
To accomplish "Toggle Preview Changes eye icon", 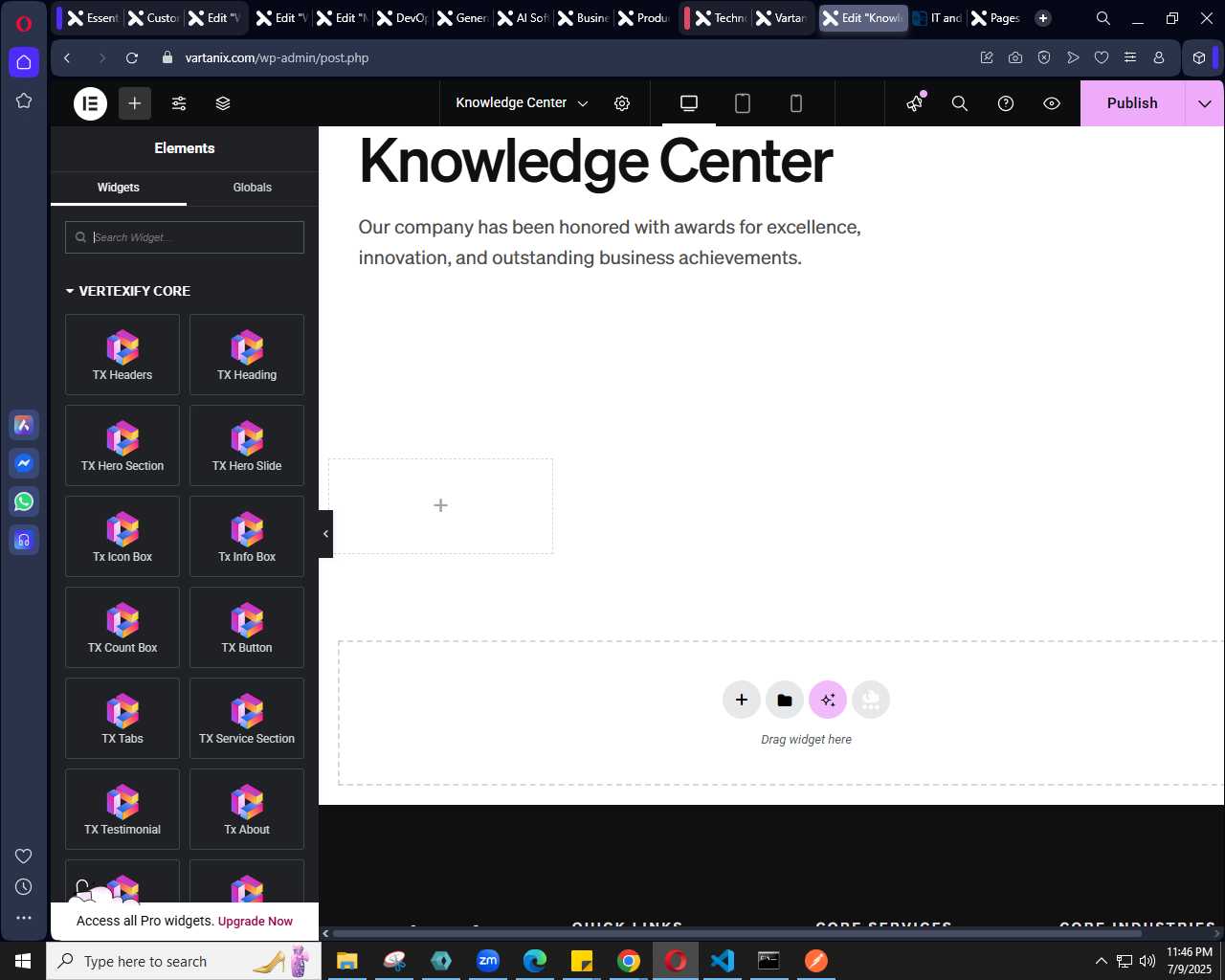I will [1052, 103].
